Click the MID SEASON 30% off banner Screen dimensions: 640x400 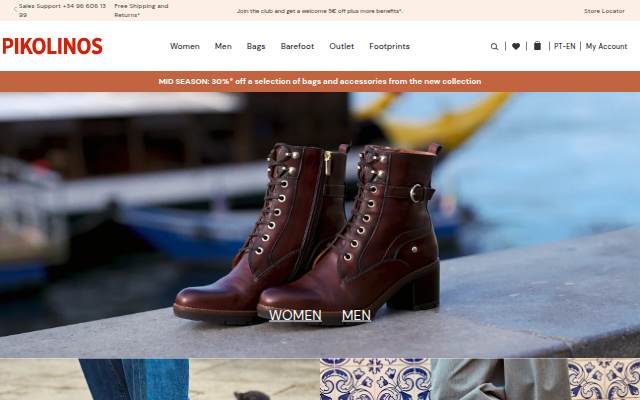point(320,82)
